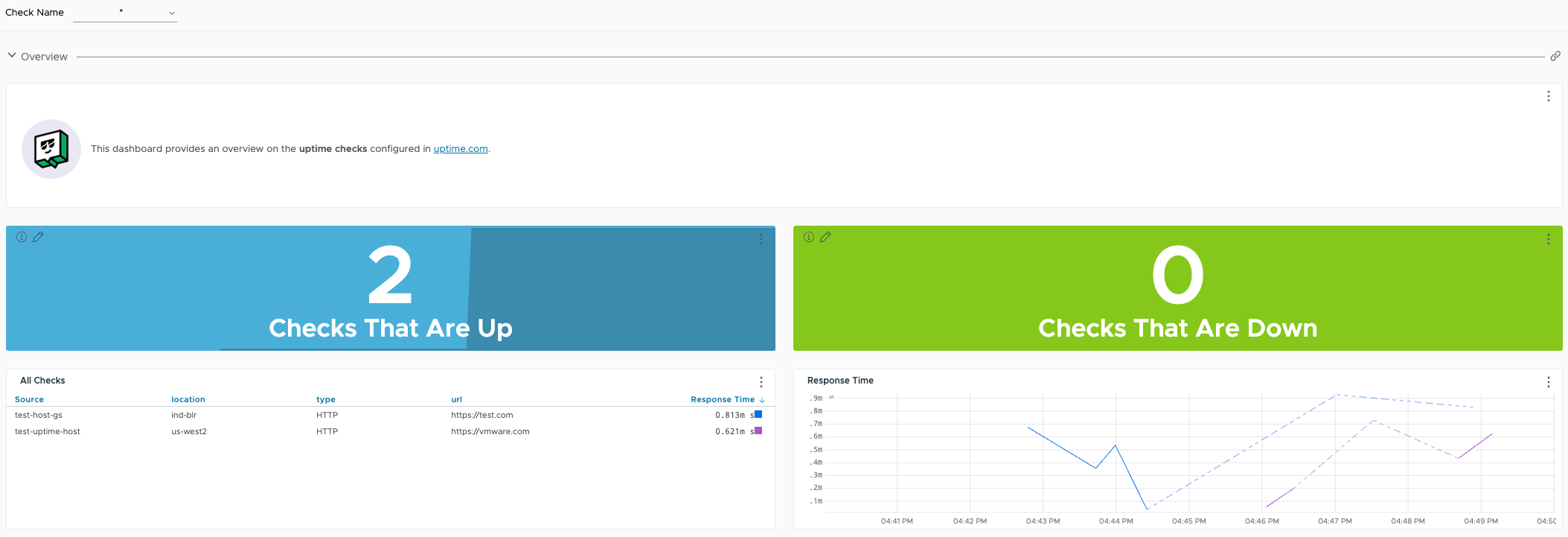Click purple color swatch for test-uptime-host
The height and width of the screenshot is (537, 1568).
(758, 430)
